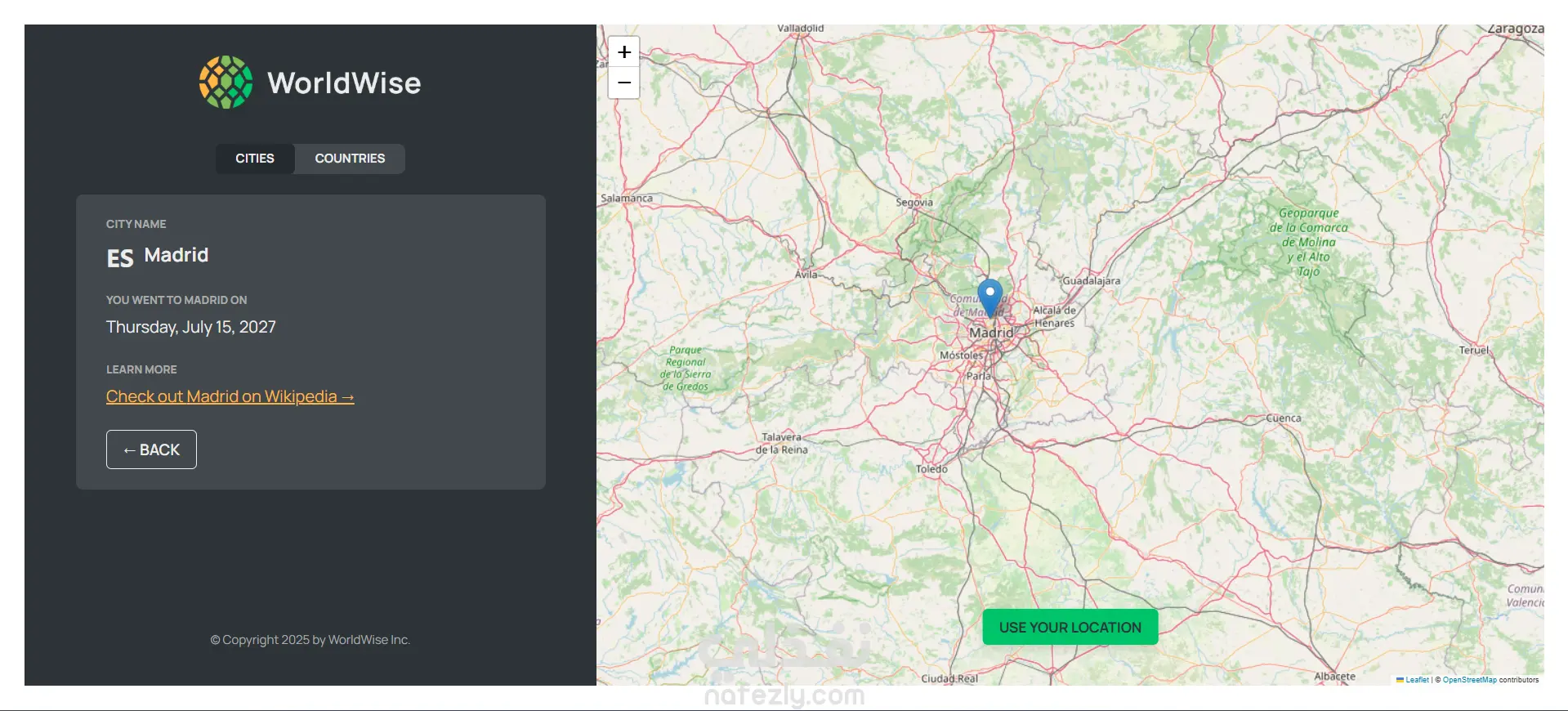Zoom out on the map
1568x711 pixels.
(x=624, y=83)
